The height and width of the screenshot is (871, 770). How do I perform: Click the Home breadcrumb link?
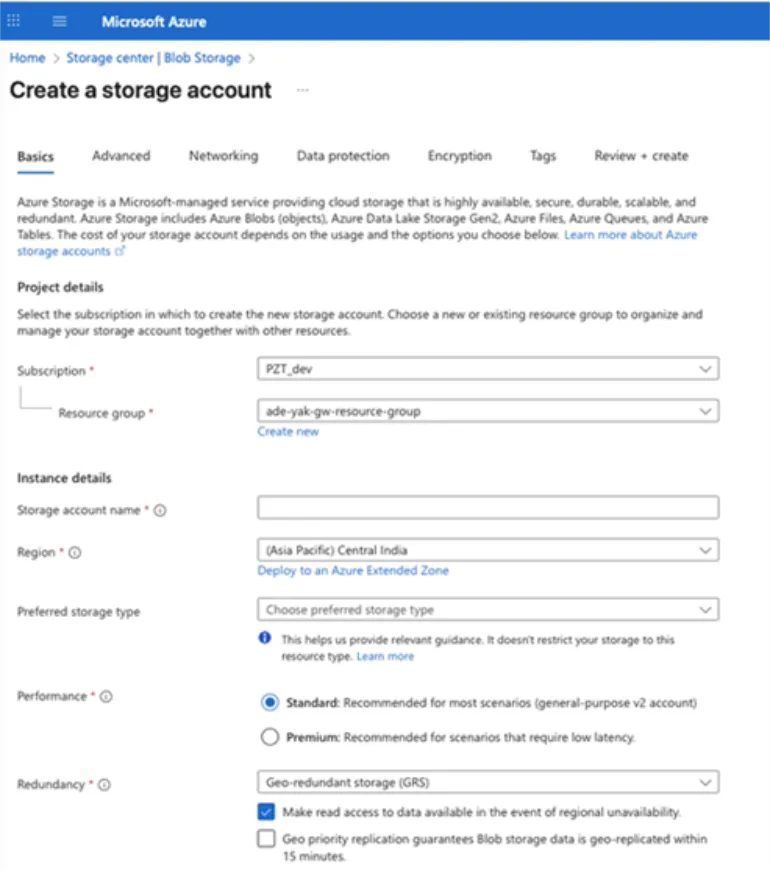tap(27, 58)
